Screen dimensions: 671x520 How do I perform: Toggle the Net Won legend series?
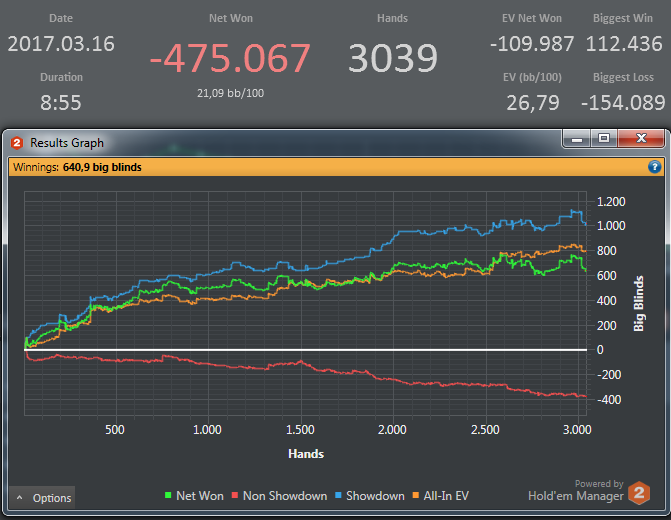tap(194, 496)
